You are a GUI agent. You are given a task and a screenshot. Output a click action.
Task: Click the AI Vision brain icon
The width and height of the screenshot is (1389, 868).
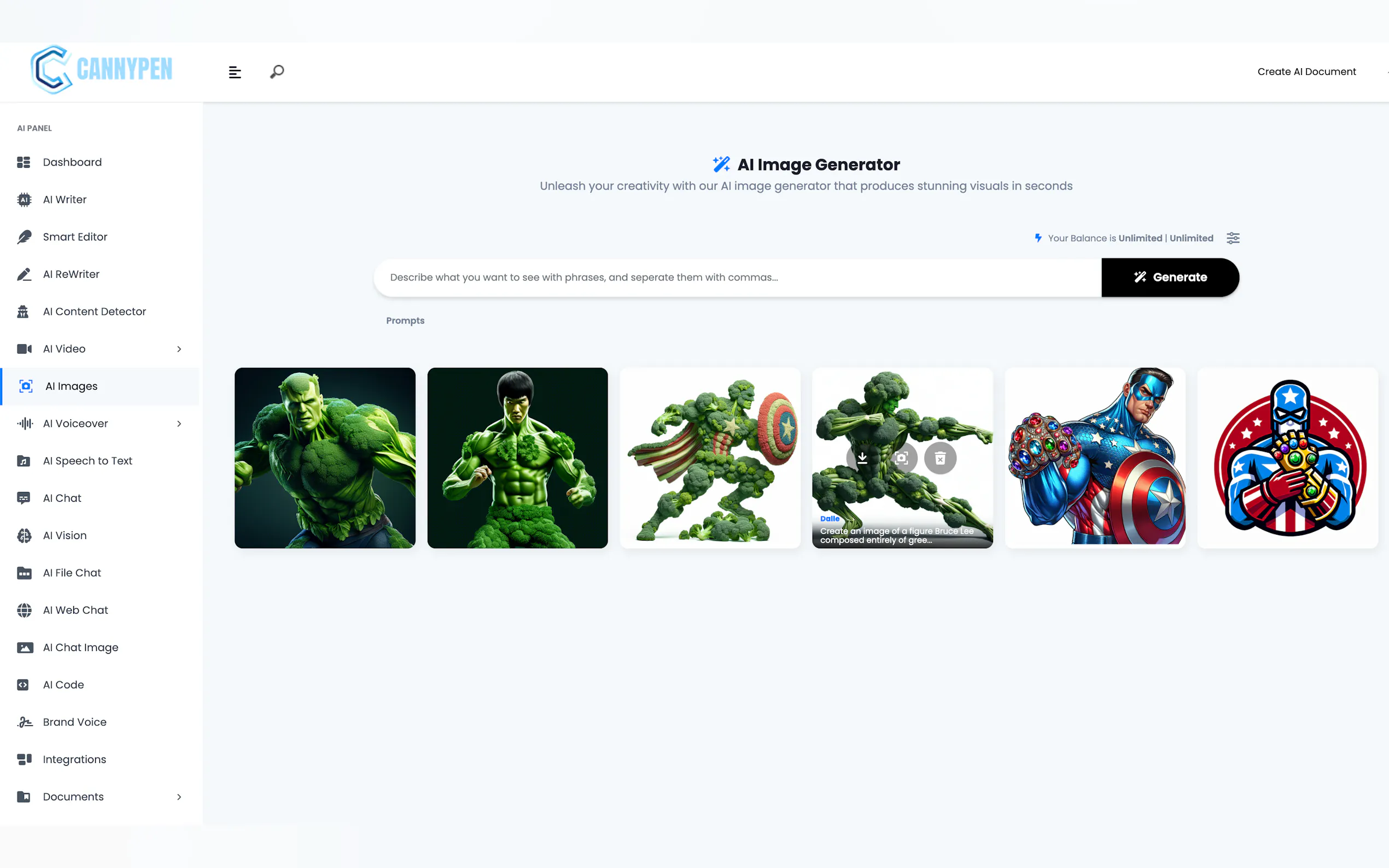point(24,536)
